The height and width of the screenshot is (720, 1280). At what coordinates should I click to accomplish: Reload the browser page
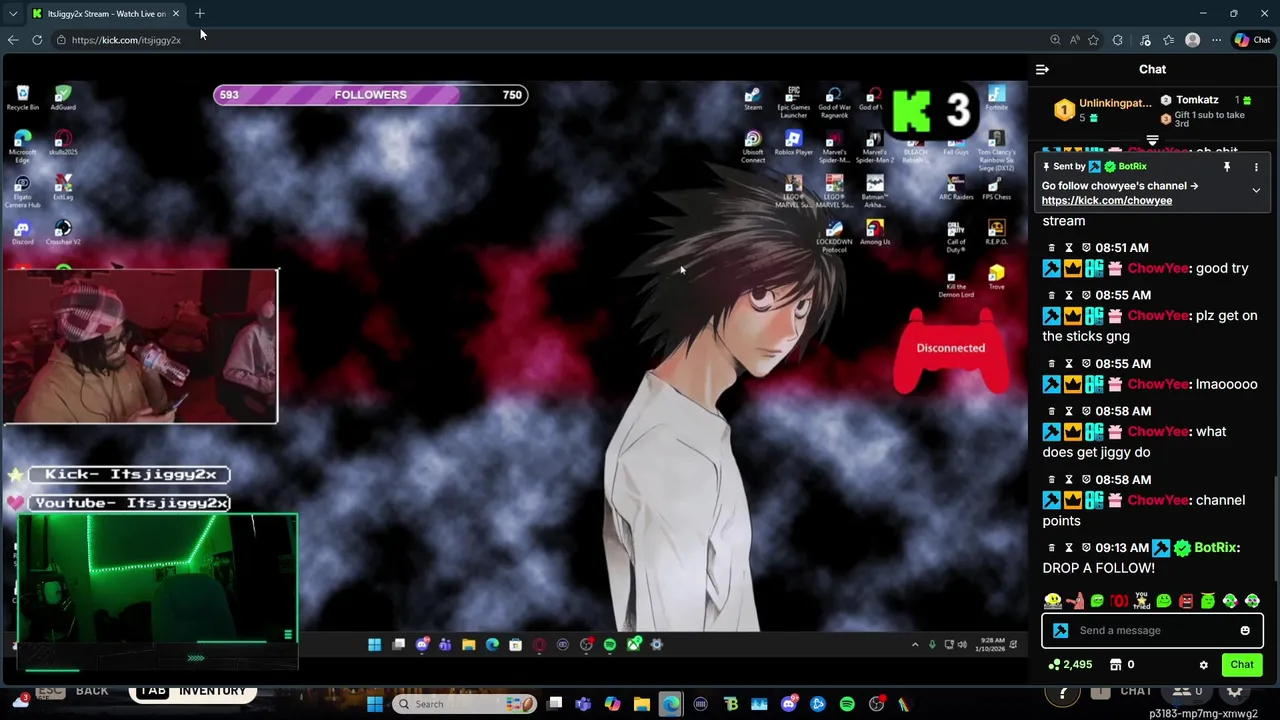[37, 40]
